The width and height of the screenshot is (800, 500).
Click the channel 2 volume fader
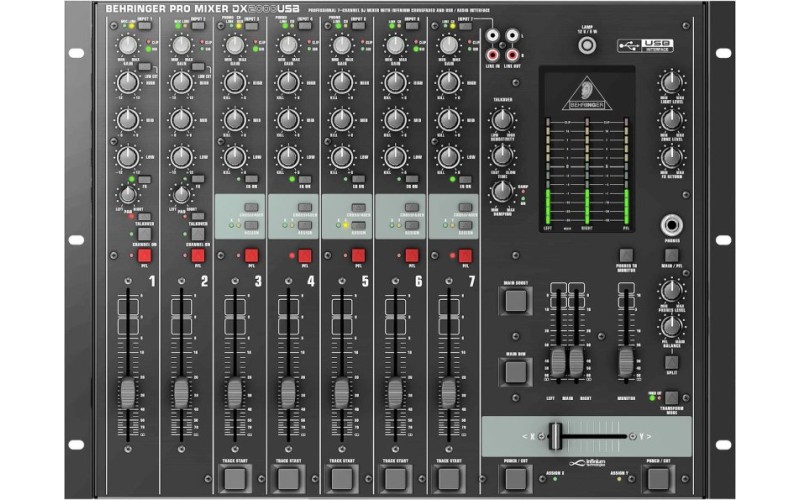point(182,393)
